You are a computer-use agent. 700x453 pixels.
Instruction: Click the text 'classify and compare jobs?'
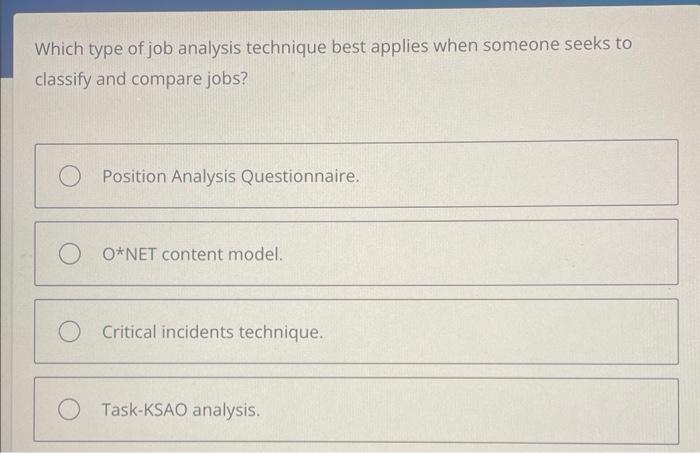coord(141,79)
